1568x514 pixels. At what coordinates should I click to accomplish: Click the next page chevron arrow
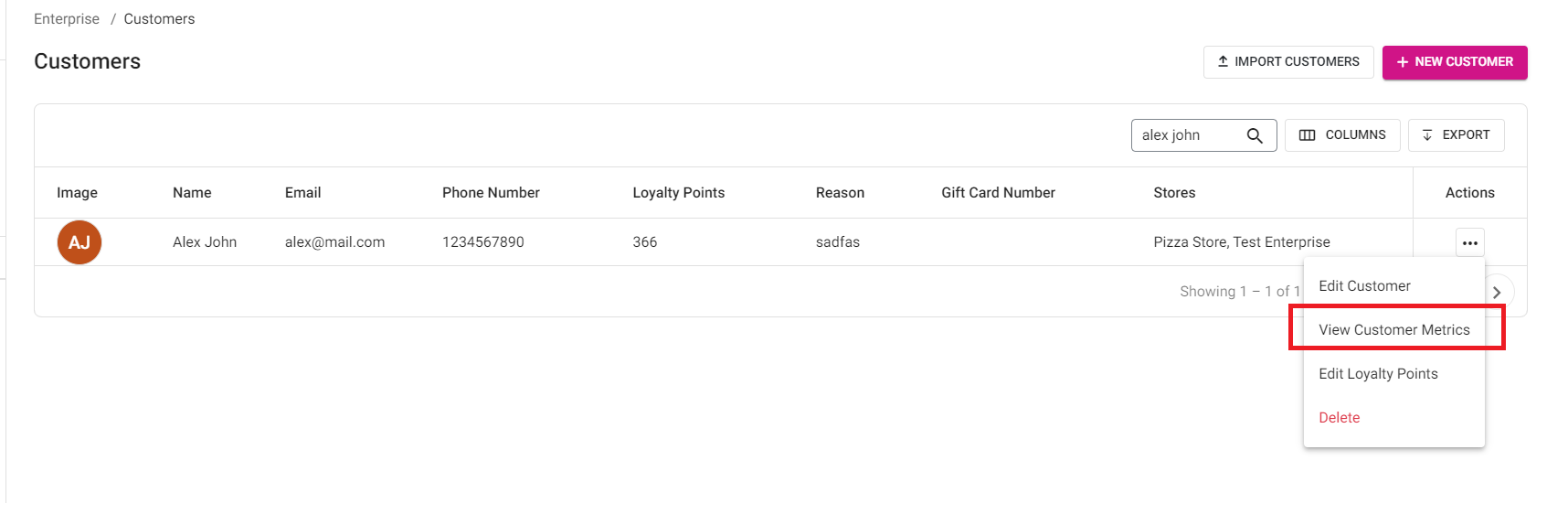[x=1497, y=292]
